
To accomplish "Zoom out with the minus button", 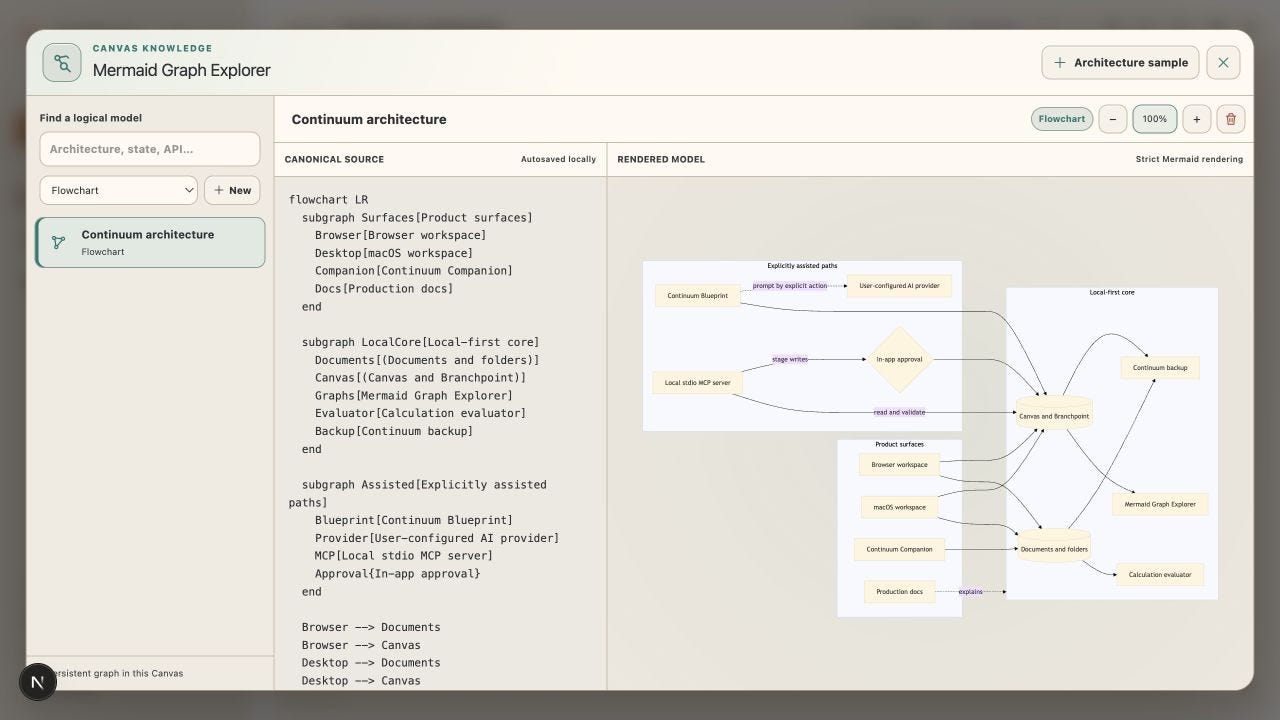I will [1113, 119].
